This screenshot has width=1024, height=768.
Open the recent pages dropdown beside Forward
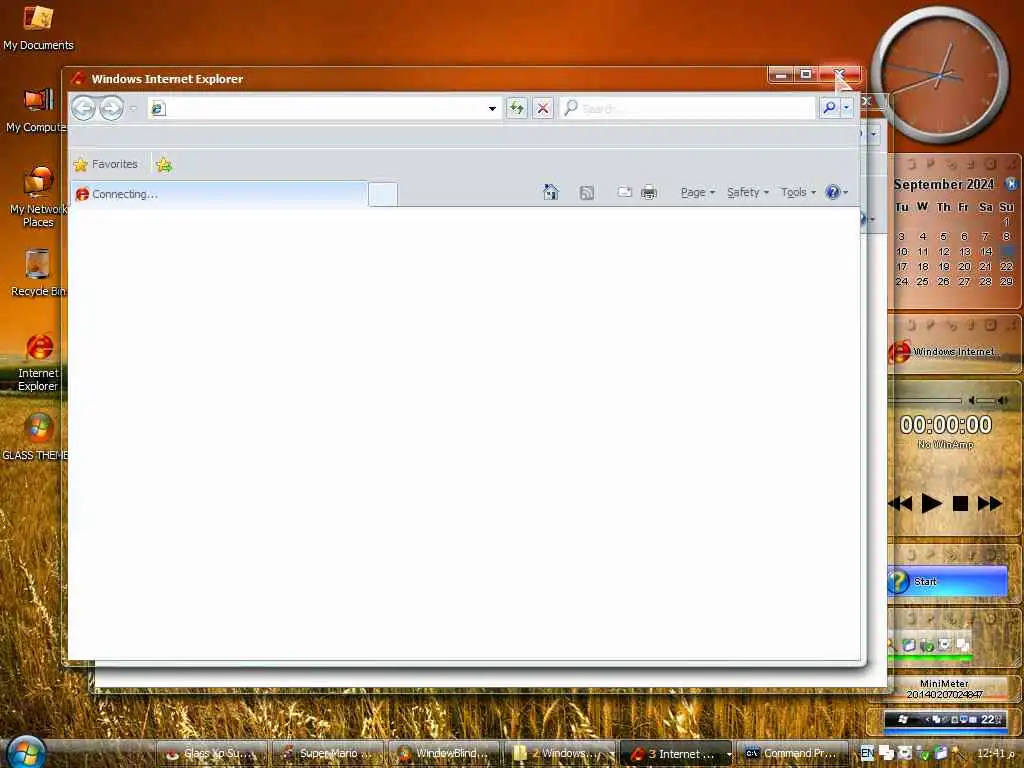(x=133, y=108)
